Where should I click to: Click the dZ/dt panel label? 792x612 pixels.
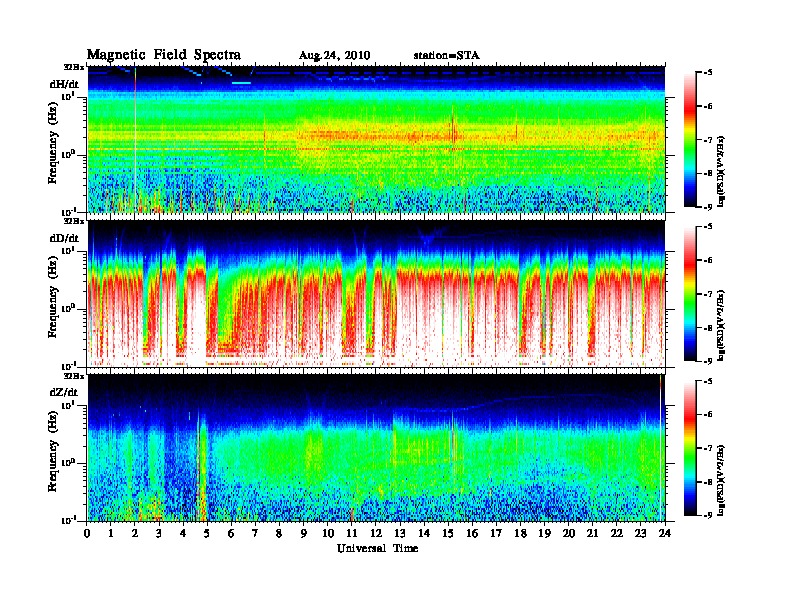(64, 392)
